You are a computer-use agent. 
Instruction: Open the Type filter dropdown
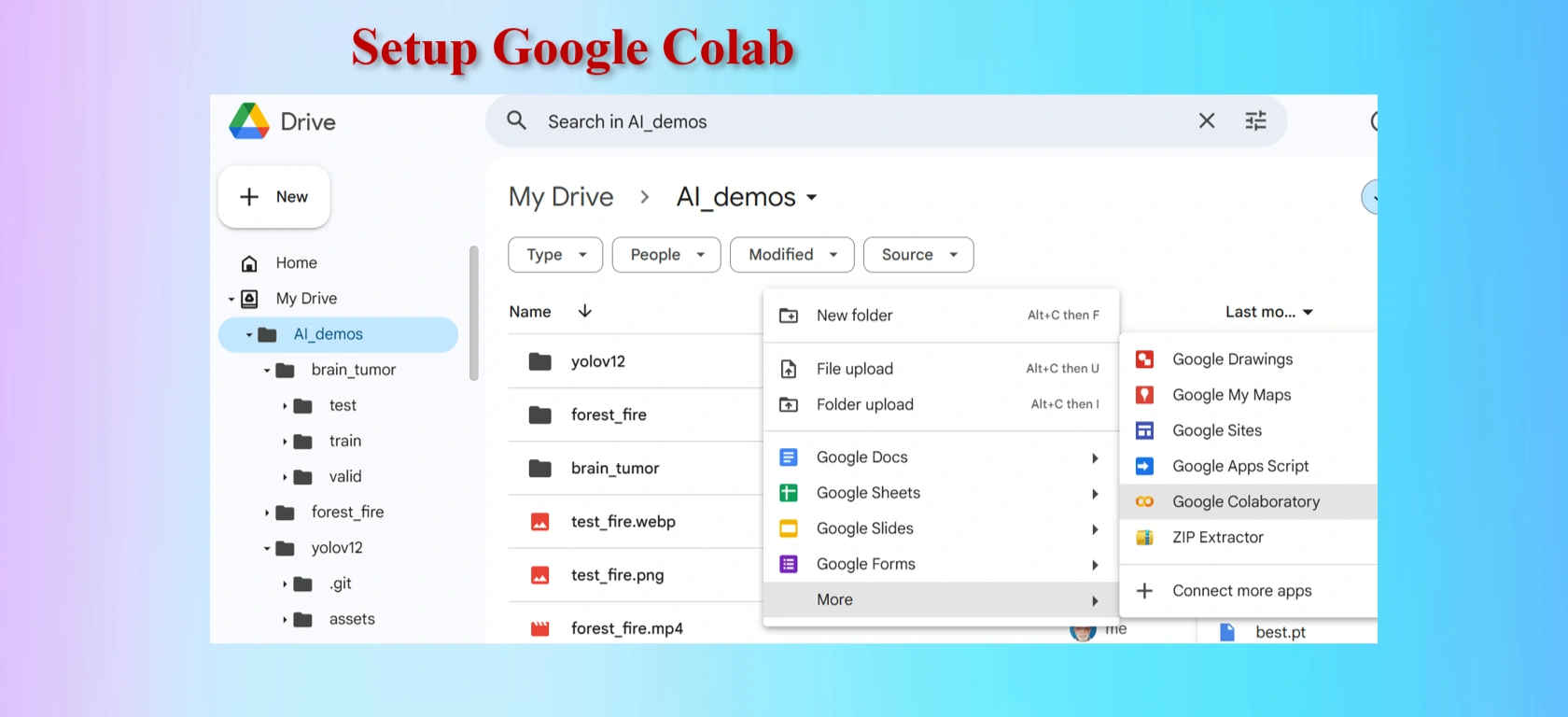555,255
